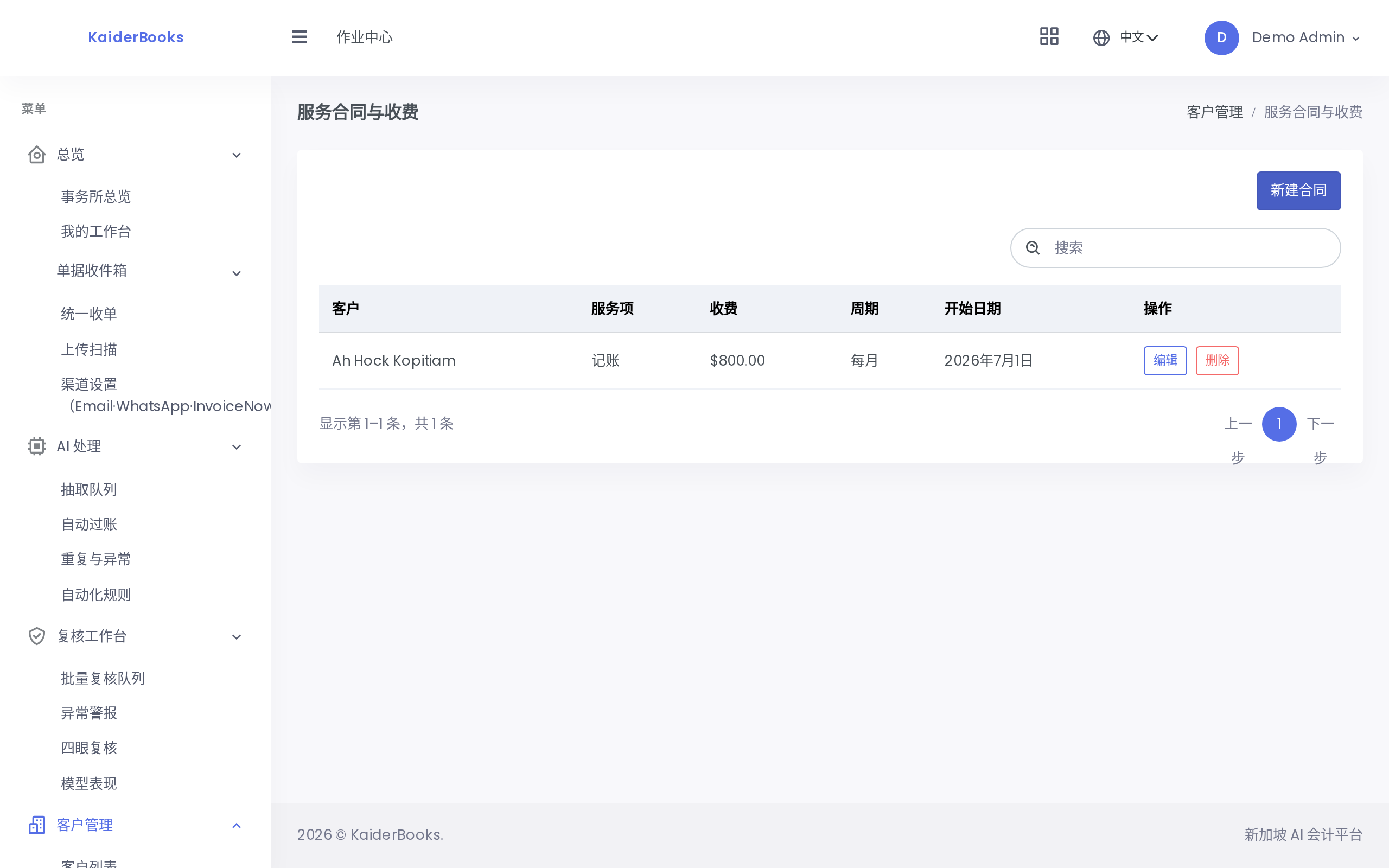Go to previous page 上一步
Screen dimensions: 1389x868
tap(1238, 441)
